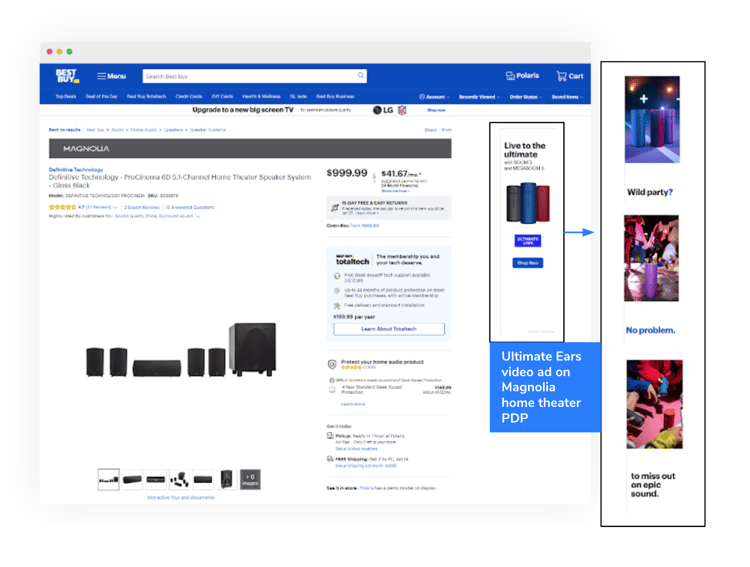This screenshot has width=750, height=567.
Task: Click Shop now in LG banner
Action: [436, 110]
